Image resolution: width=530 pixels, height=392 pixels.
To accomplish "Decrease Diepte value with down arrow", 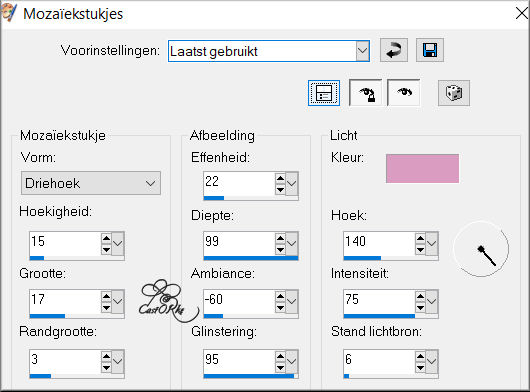I will click(280, 250).
